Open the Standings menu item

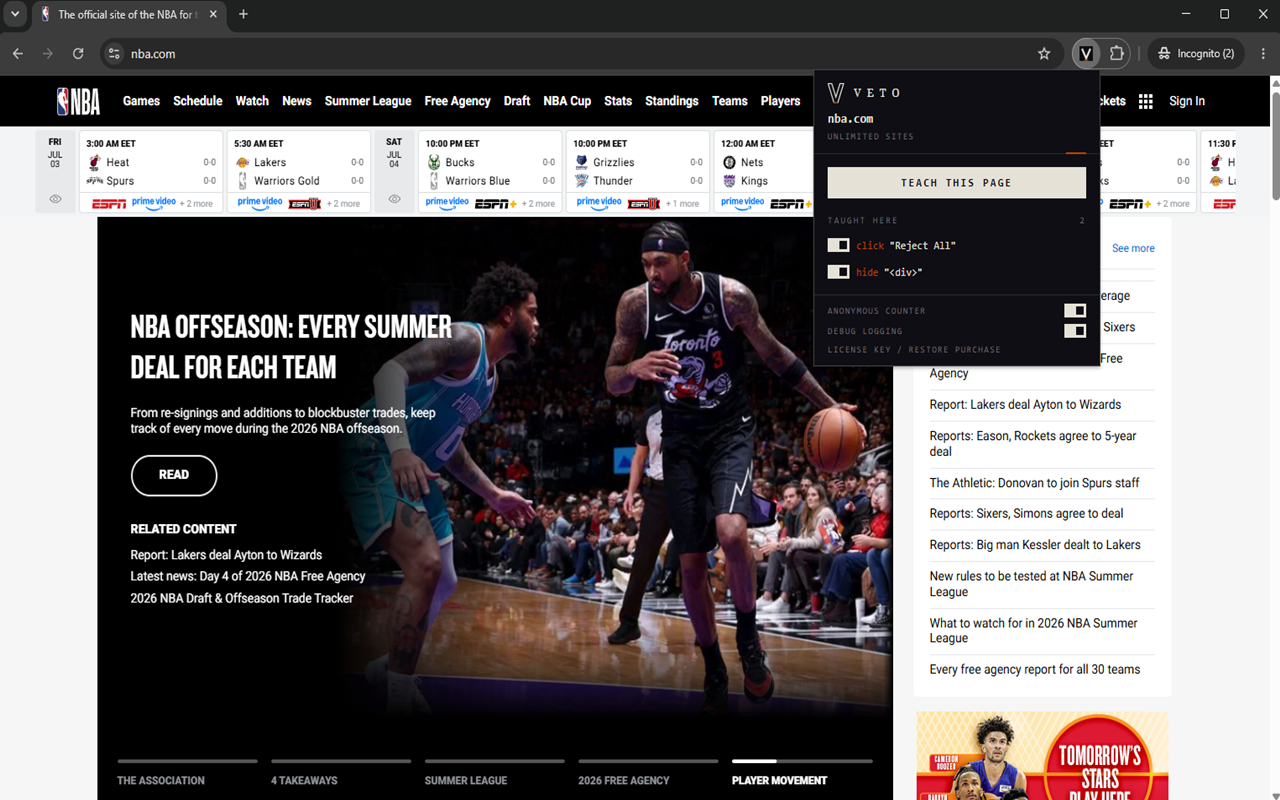tap(672, 101)
